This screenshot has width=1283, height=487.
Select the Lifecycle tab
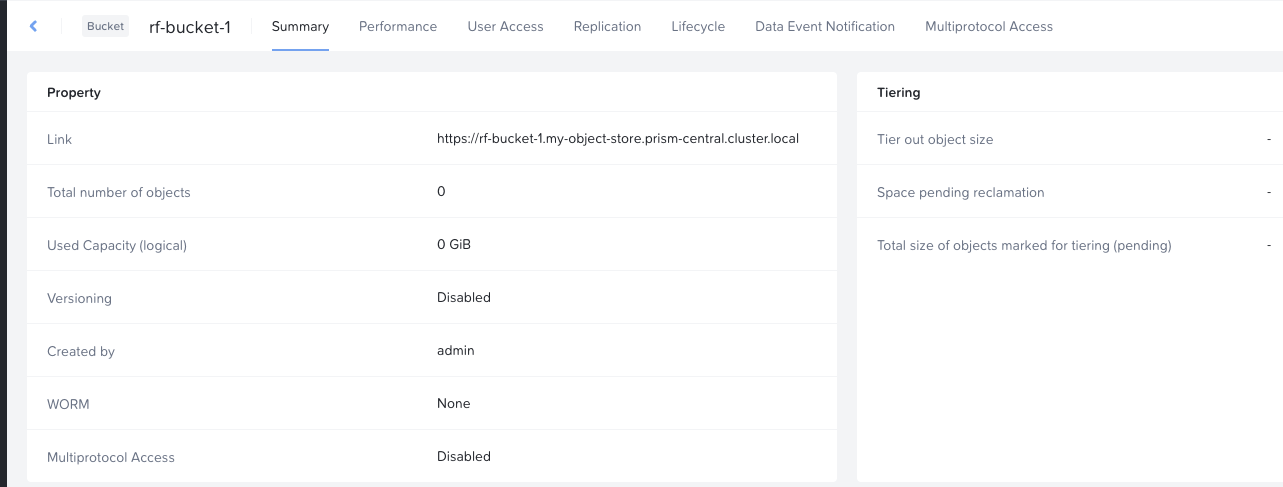(x=698, y=26)
